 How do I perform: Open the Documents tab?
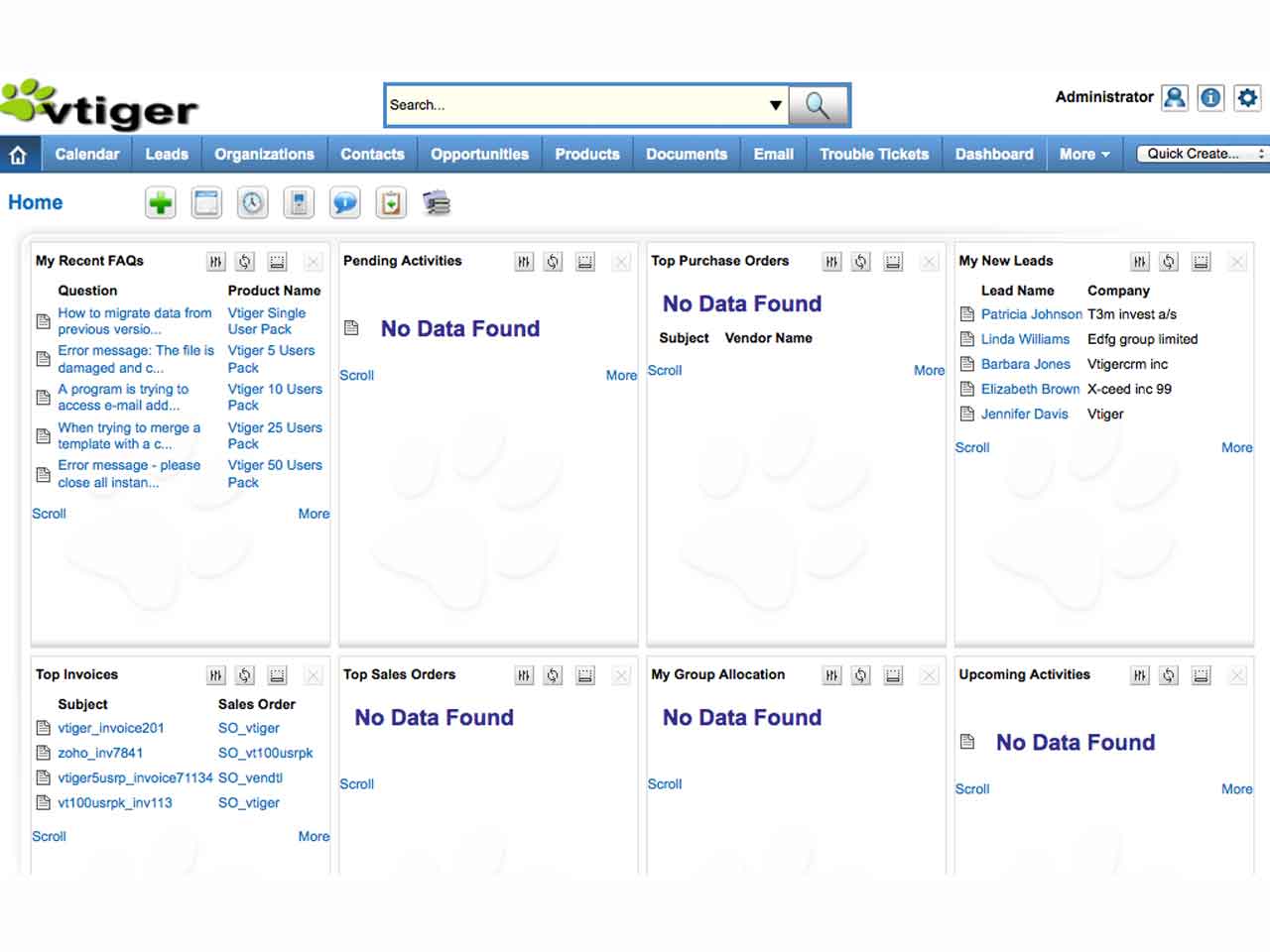click(x=687, y=155)
